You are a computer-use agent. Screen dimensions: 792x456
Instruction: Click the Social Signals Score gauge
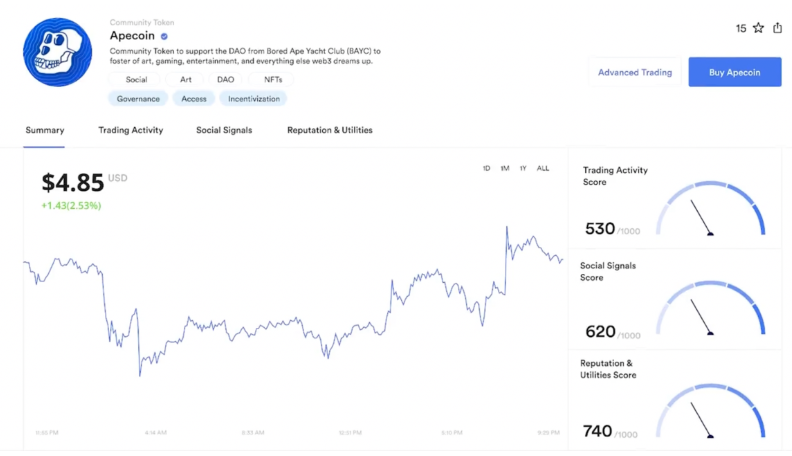[710, 308]
